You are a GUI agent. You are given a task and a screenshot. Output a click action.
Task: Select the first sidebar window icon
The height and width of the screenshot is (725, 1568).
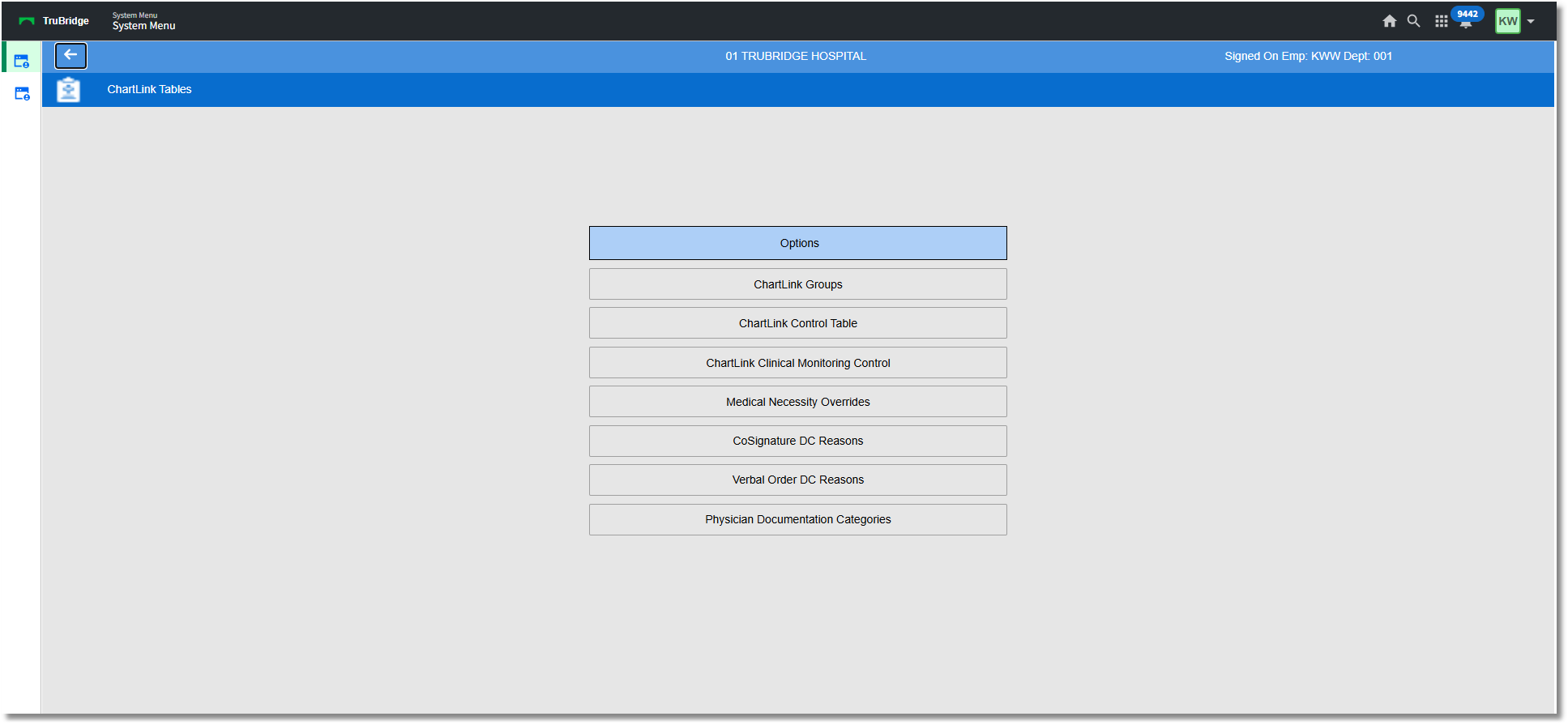(x=22, y=61)
